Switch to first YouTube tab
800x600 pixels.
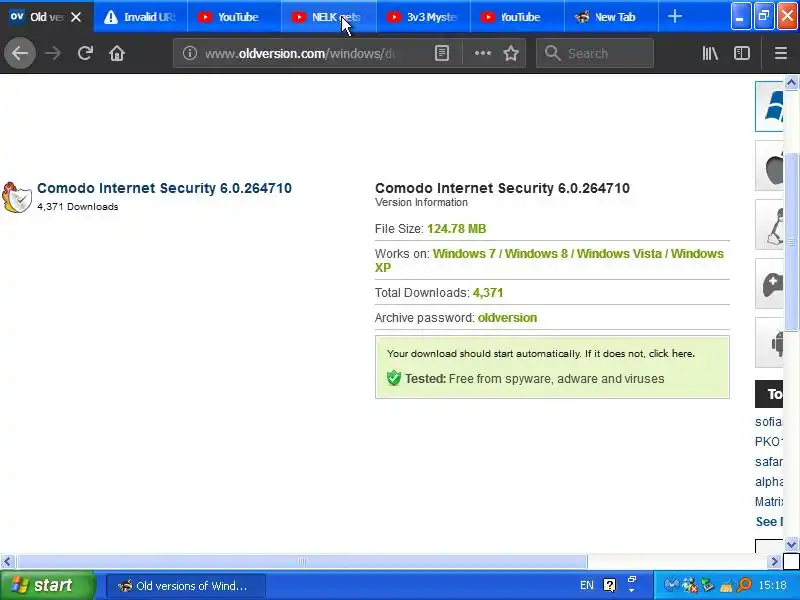pos(235,17)
